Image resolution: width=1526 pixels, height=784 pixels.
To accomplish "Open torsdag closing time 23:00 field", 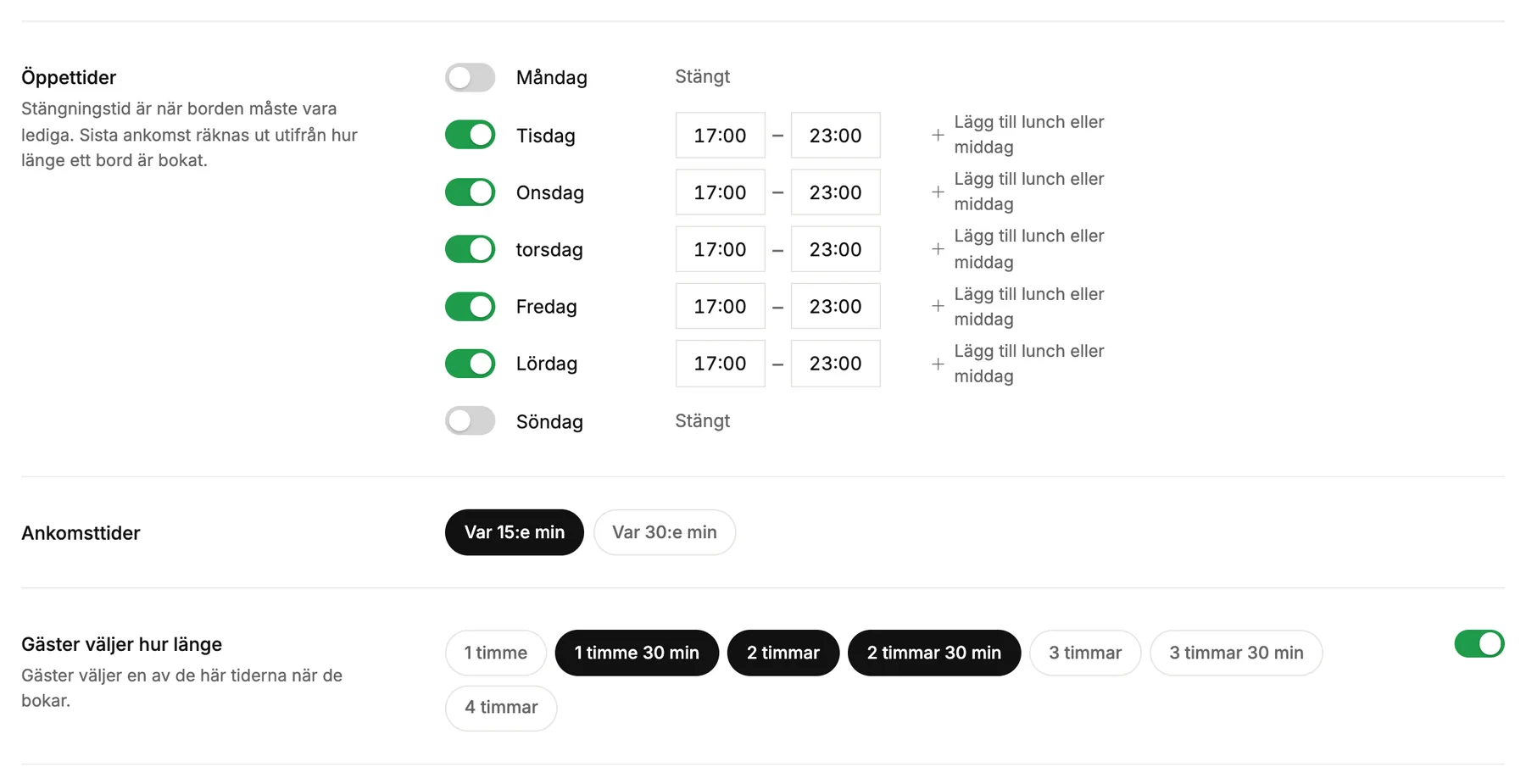I will coord(836,249).
